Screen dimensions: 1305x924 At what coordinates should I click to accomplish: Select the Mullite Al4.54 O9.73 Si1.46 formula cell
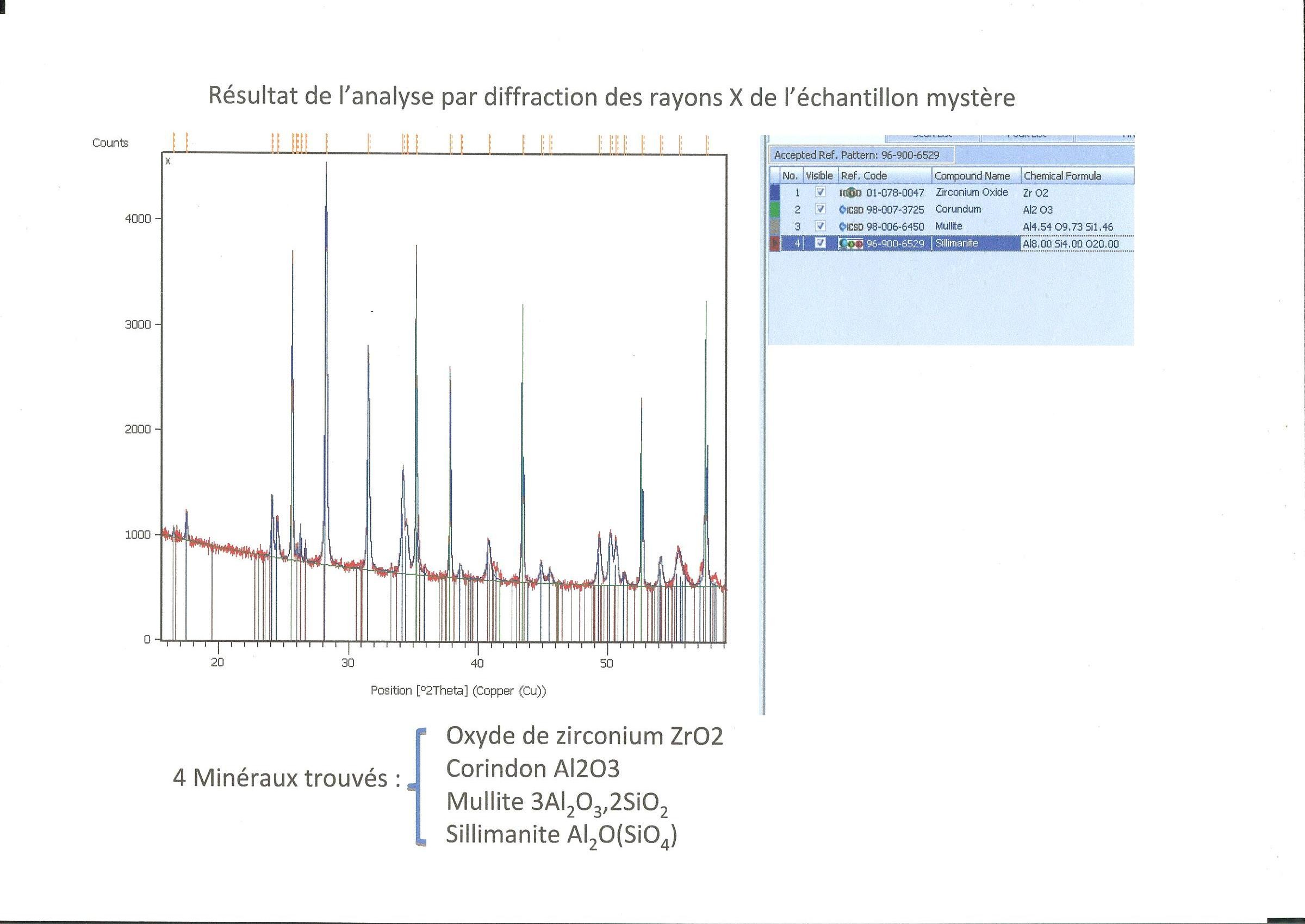coord(1068,227)
